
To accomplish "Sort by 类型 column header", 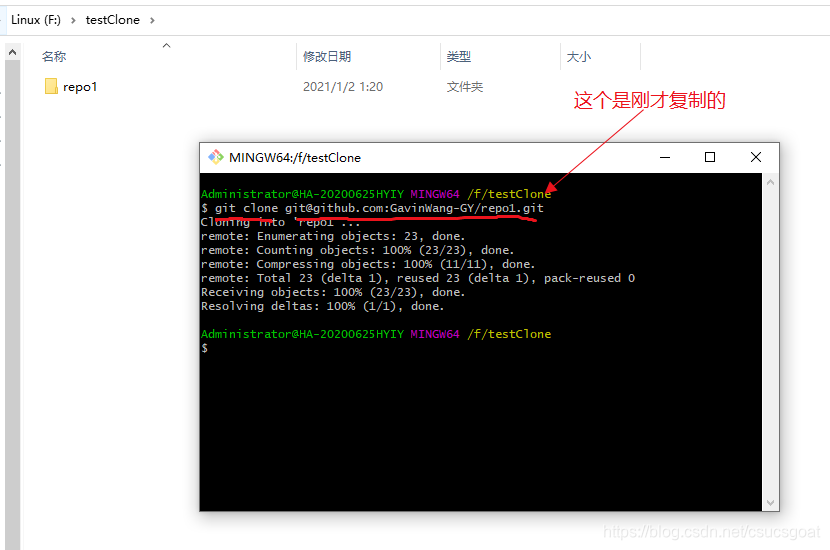I will (458, 57).
